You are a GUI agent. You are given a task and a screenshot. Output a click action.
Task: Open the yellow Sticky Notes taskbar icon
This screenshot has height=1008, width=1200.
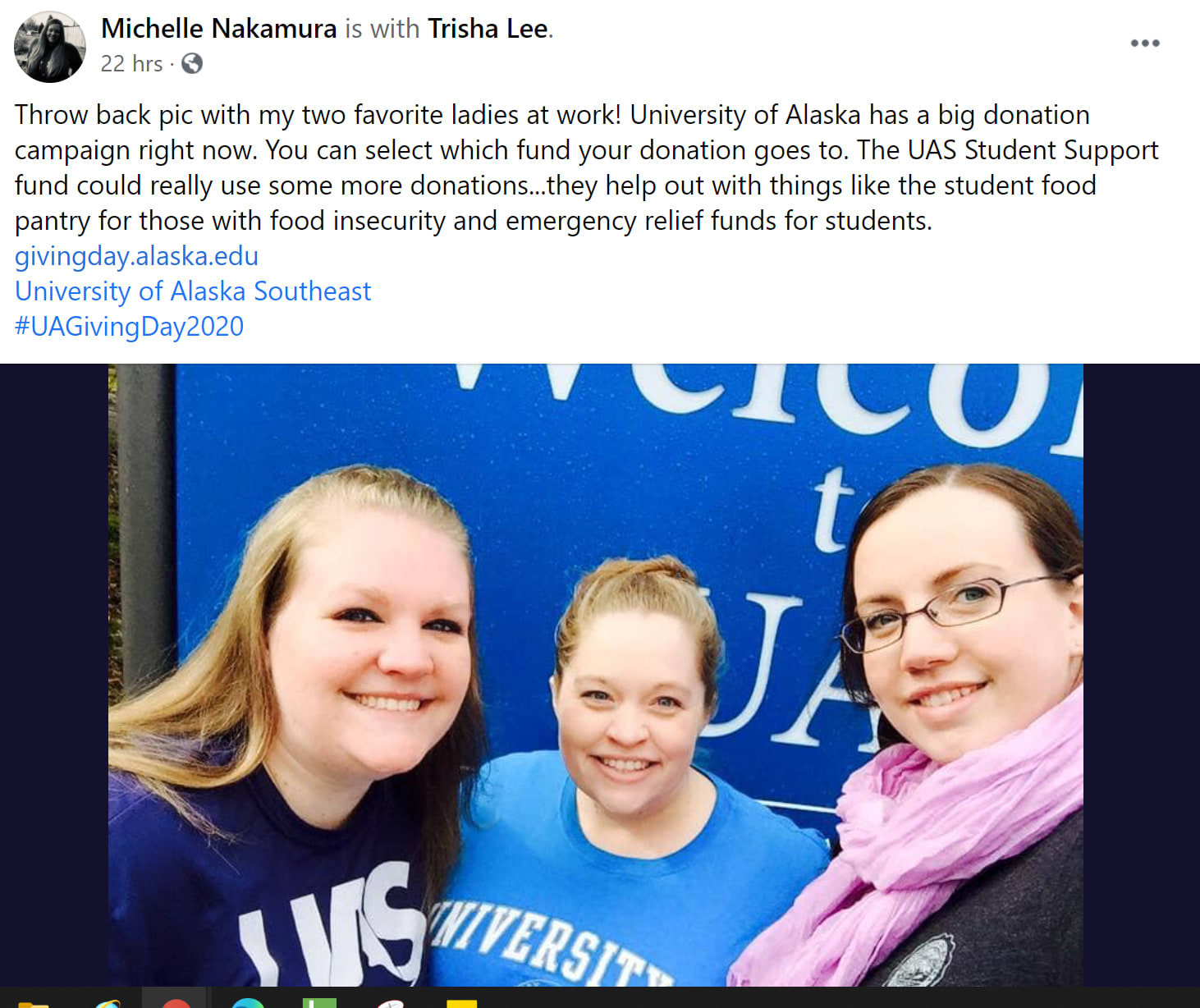pos(461,1003)
